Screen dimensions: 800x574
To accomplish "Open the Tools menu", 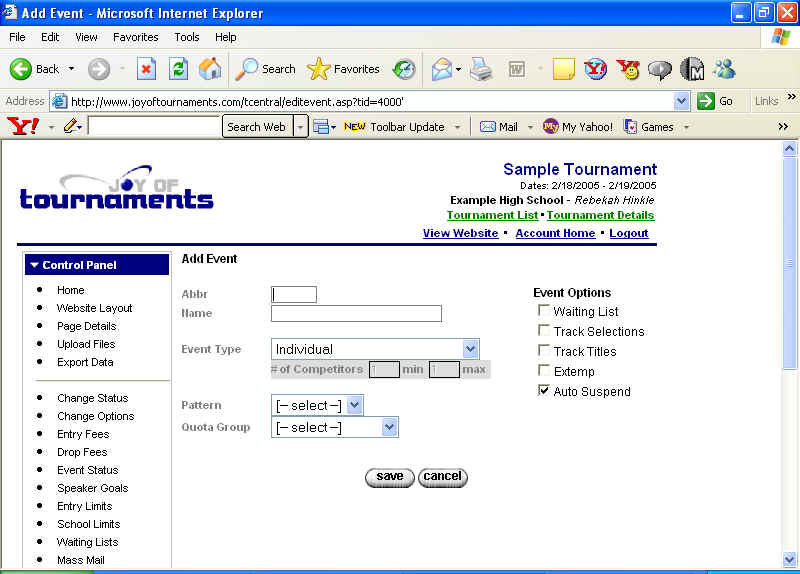I will pyautogui.click(x=187, y=37).
